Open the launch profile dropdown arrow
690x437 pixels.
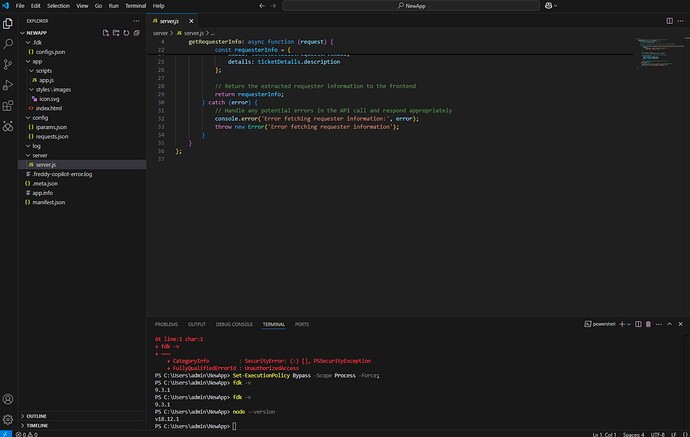pyautogui.click(x=629, y=324)
